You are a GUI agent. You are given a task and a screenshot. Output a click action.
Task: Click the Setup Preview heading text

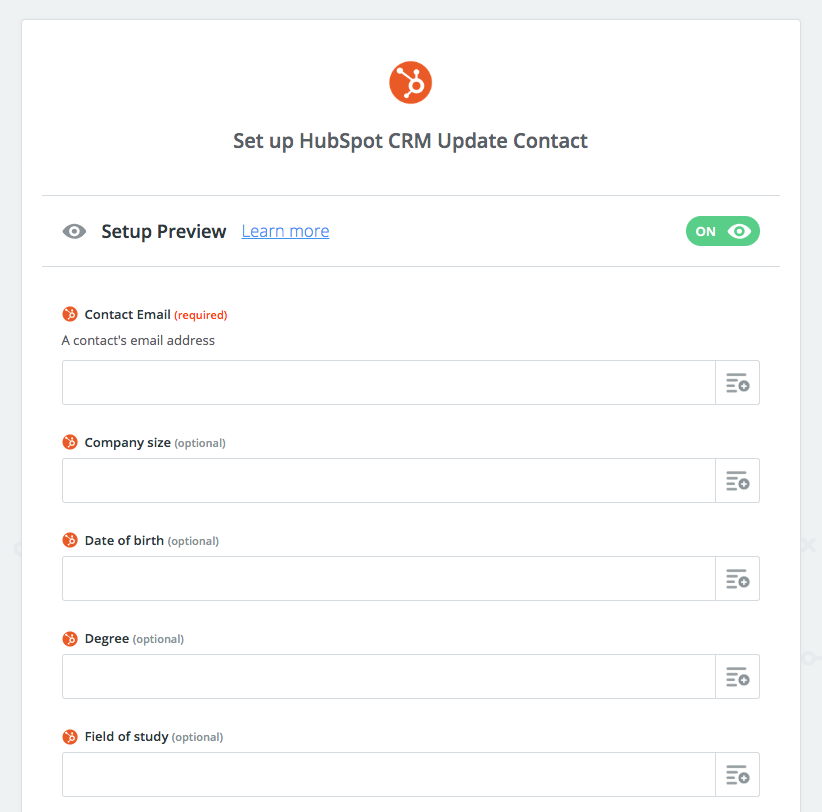164,231
